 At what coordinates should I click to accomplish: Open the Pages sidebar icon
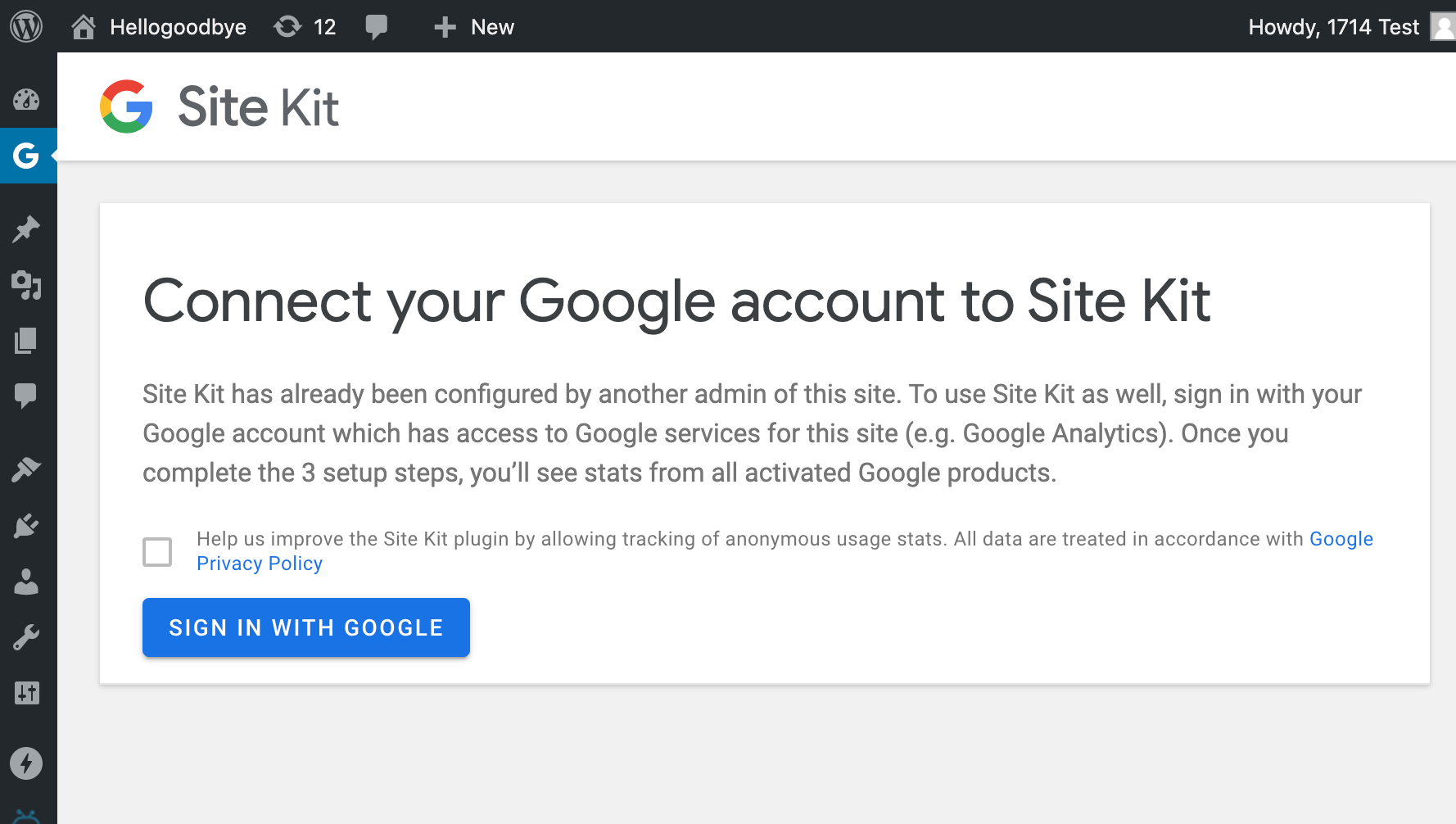[x=26, y=341]
